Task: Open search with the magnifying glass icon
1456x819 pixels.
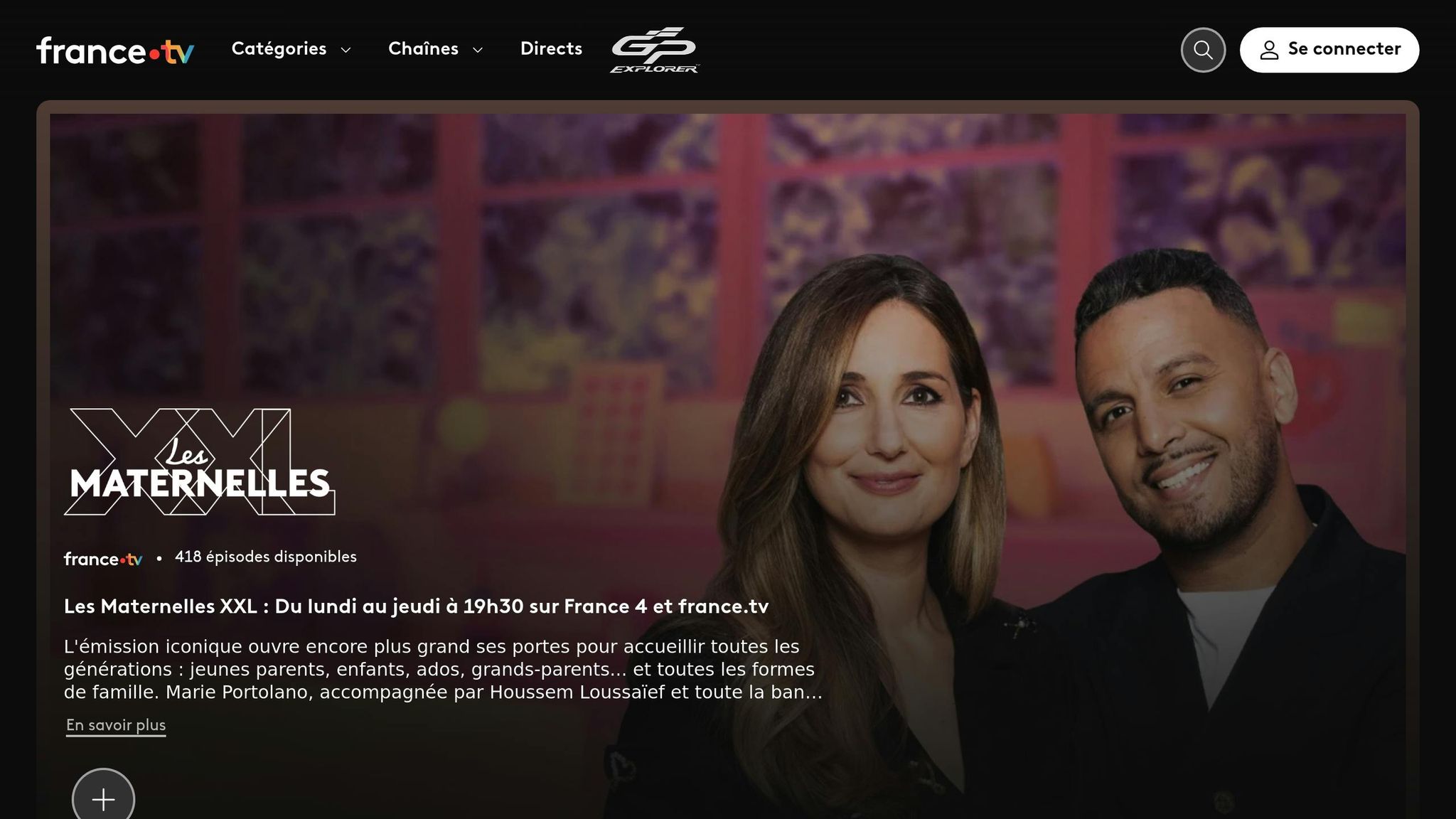Action: 1203,50
